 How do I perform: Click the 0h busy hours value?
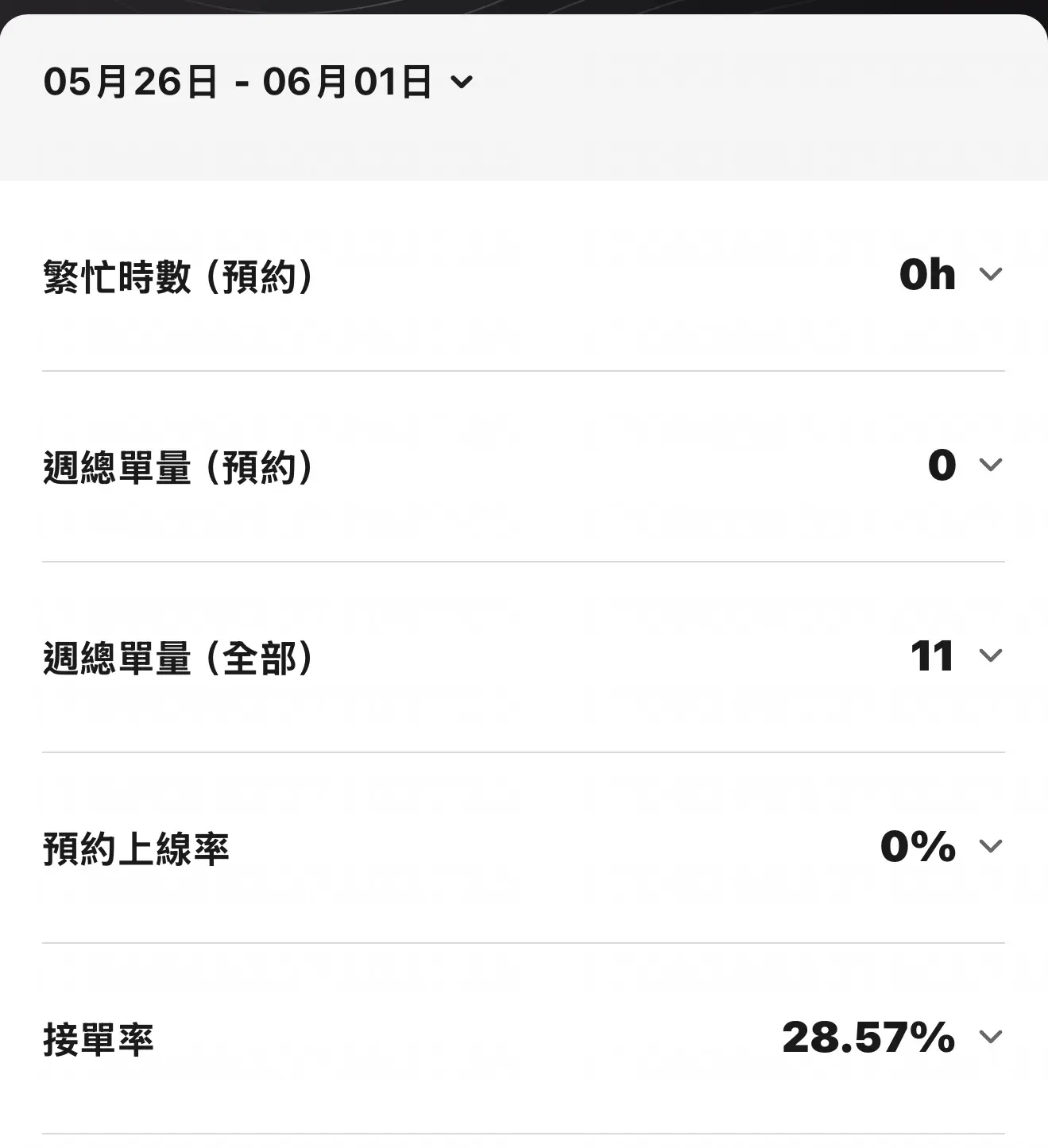927,275
